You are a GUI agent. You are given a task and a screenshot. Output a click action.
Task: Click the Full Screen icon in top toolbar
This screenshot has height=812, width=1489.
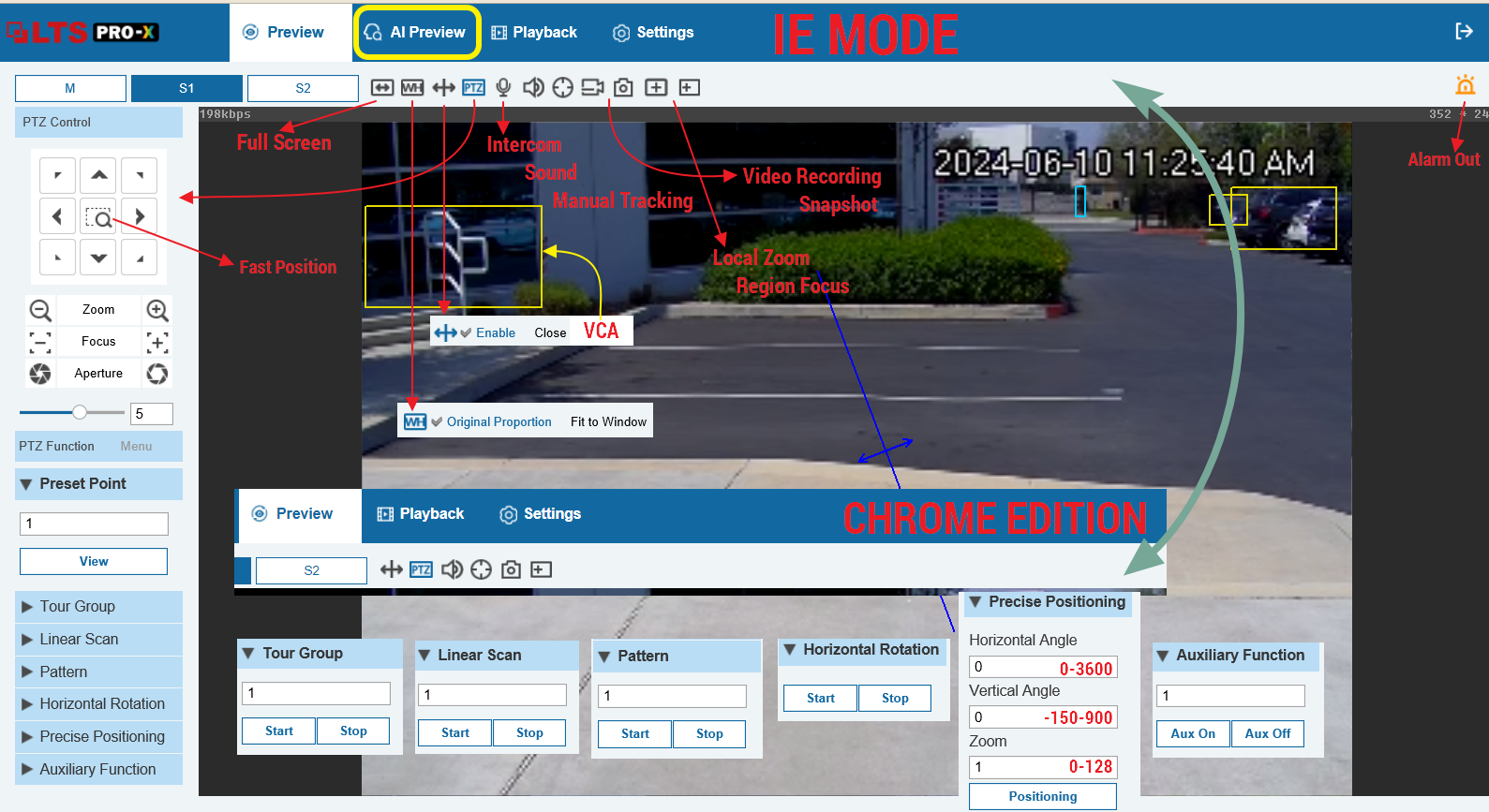pyautogui.click(x=381, y=88)
